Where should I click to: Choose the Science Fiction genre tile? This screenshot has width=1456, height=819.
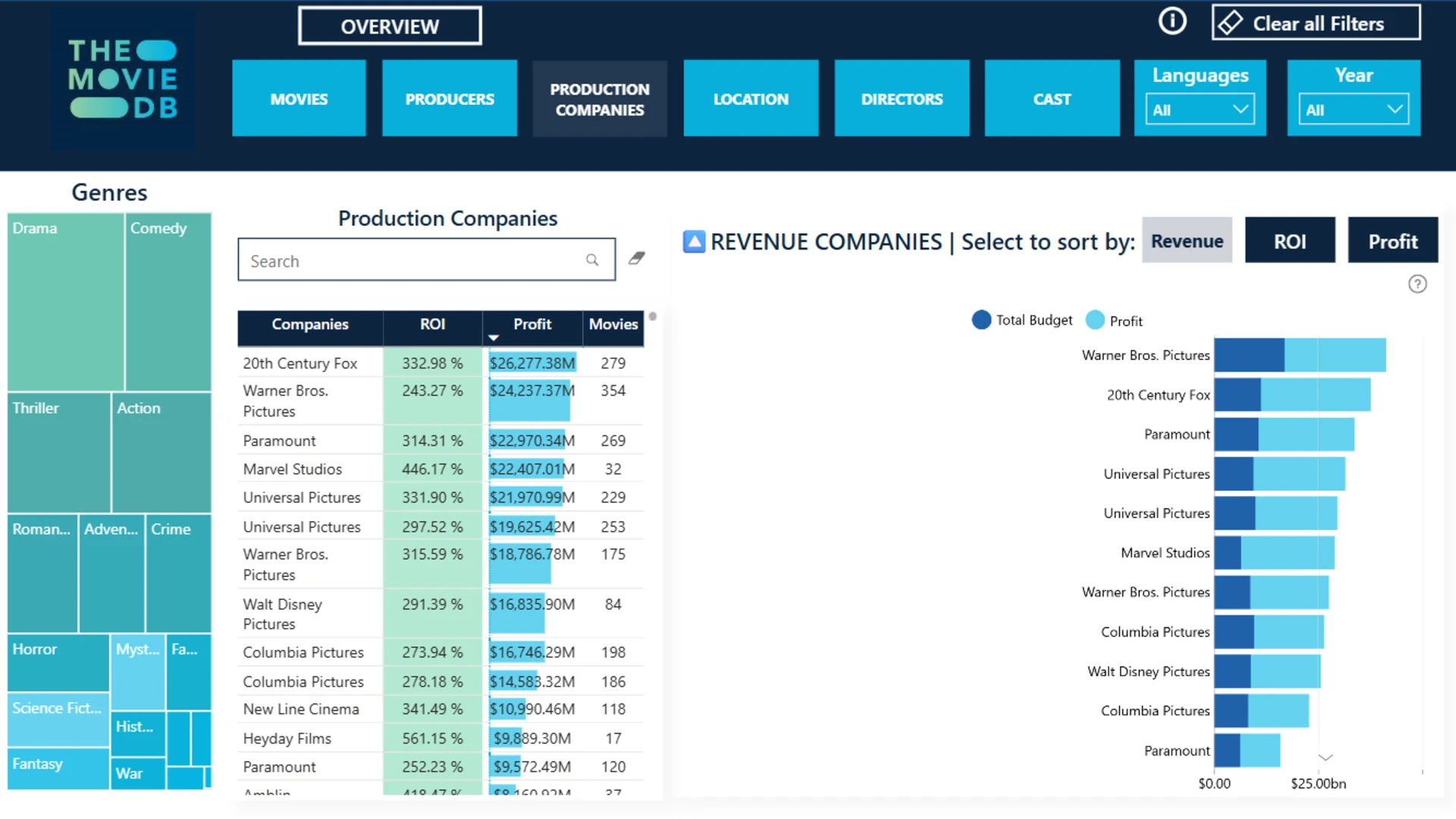coord(58,720)
